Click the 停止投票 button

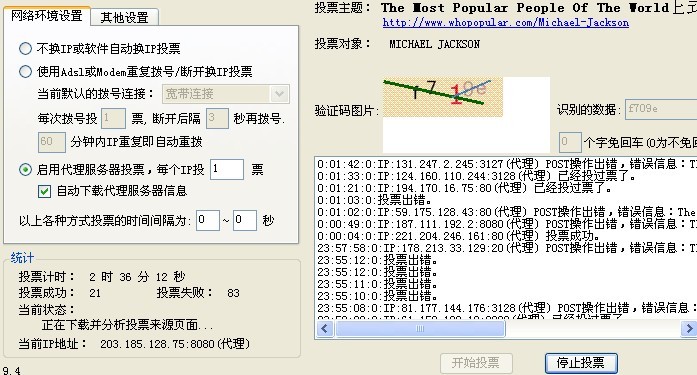(x=581, y=363)
